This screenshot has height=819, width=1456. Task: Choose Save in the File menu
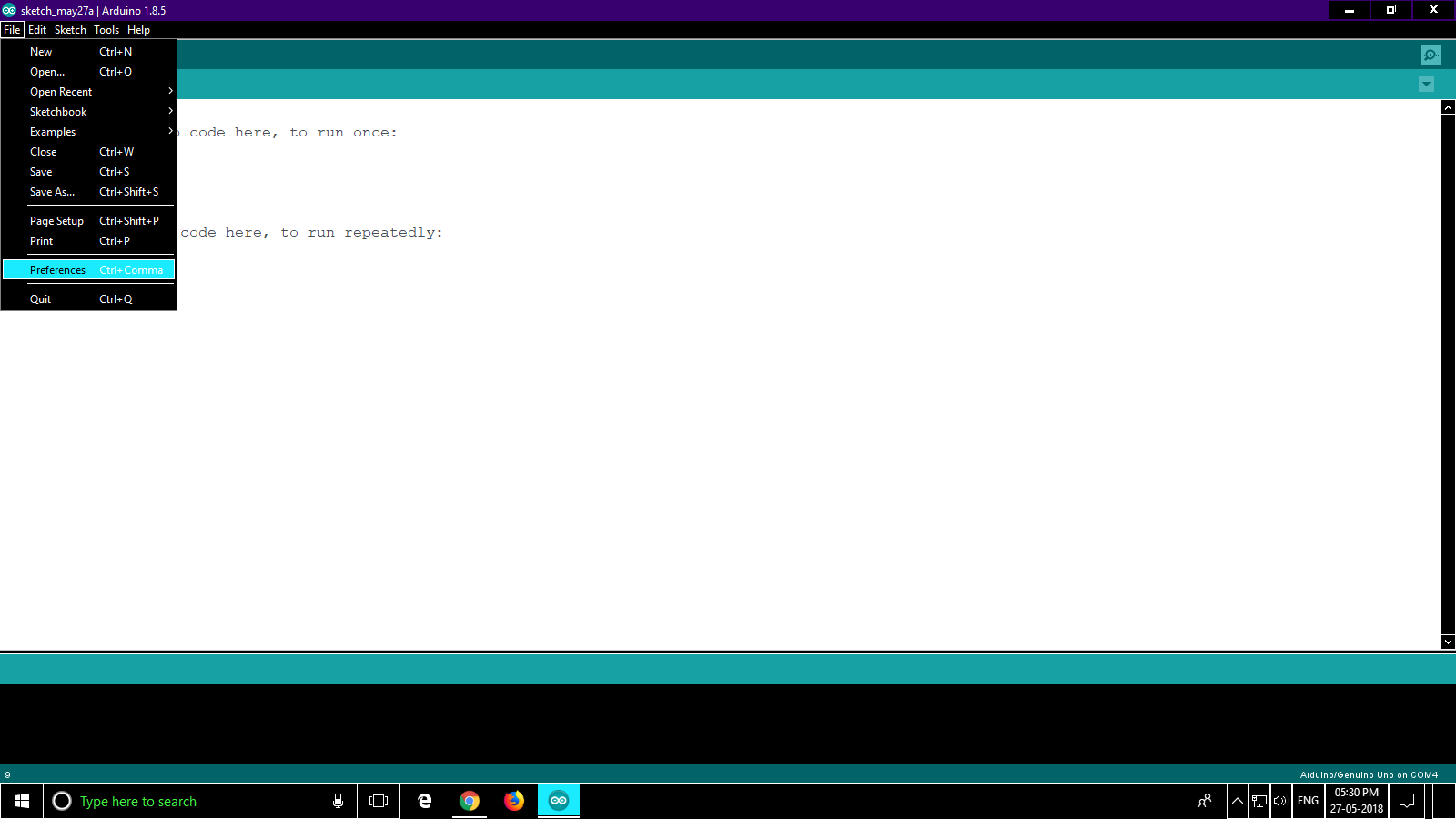pos(88,172)
